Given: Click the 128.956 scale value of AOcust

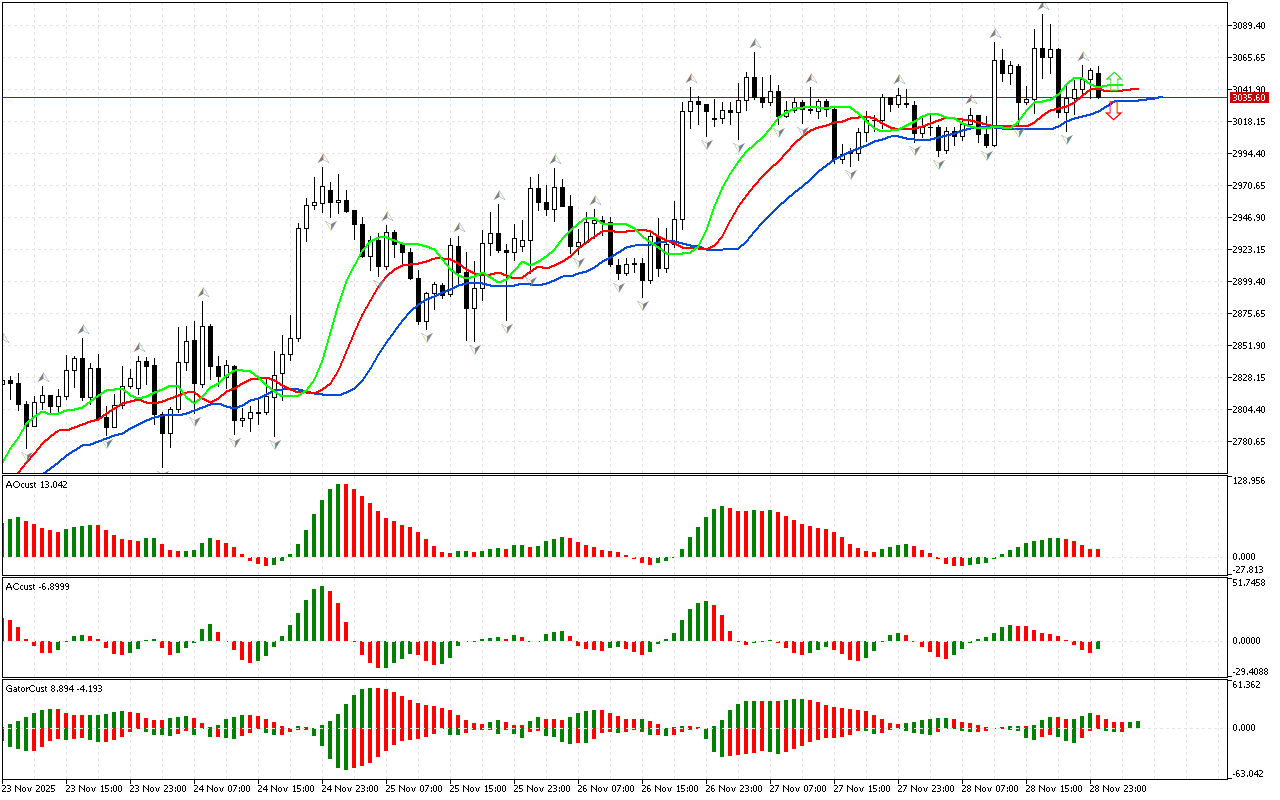Looking at the screenshot, I should (x=1250, y=481).
